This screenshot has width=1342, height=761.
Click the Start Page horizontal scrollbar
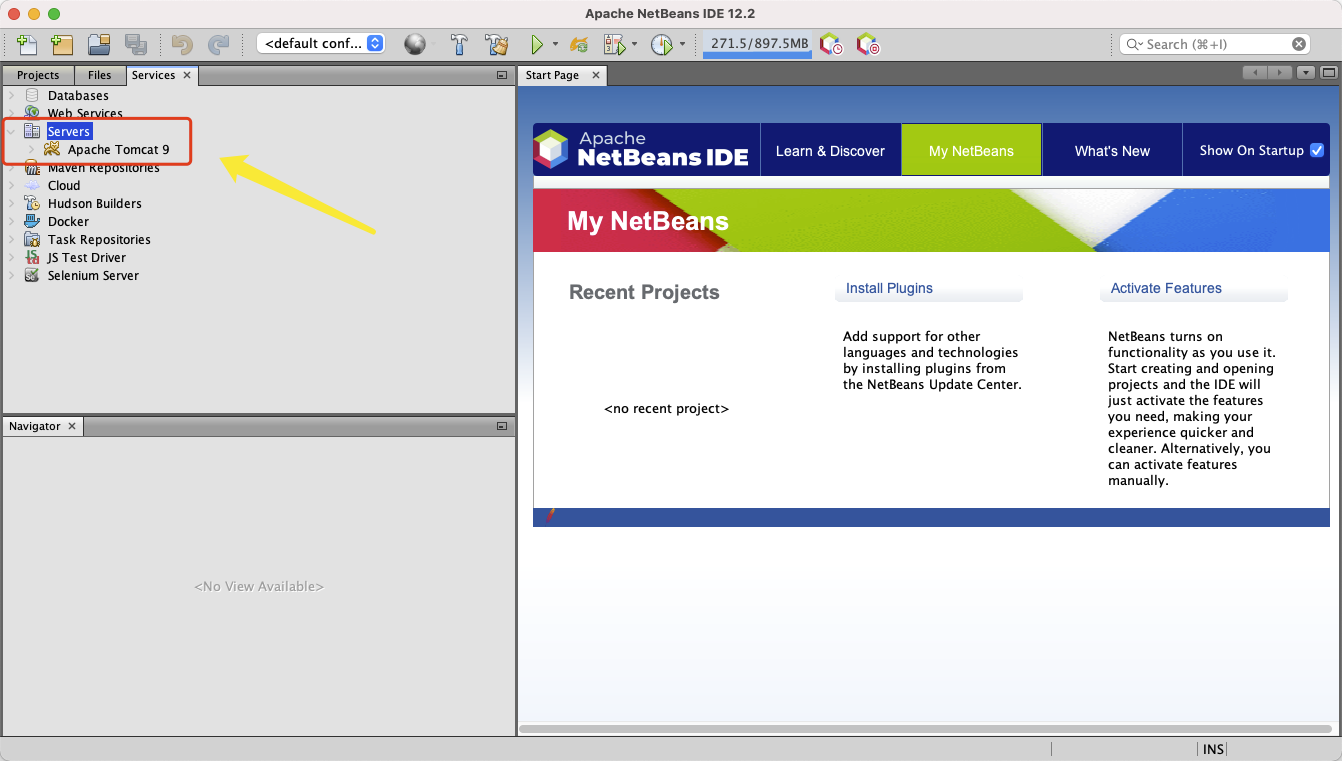[925, 729]
